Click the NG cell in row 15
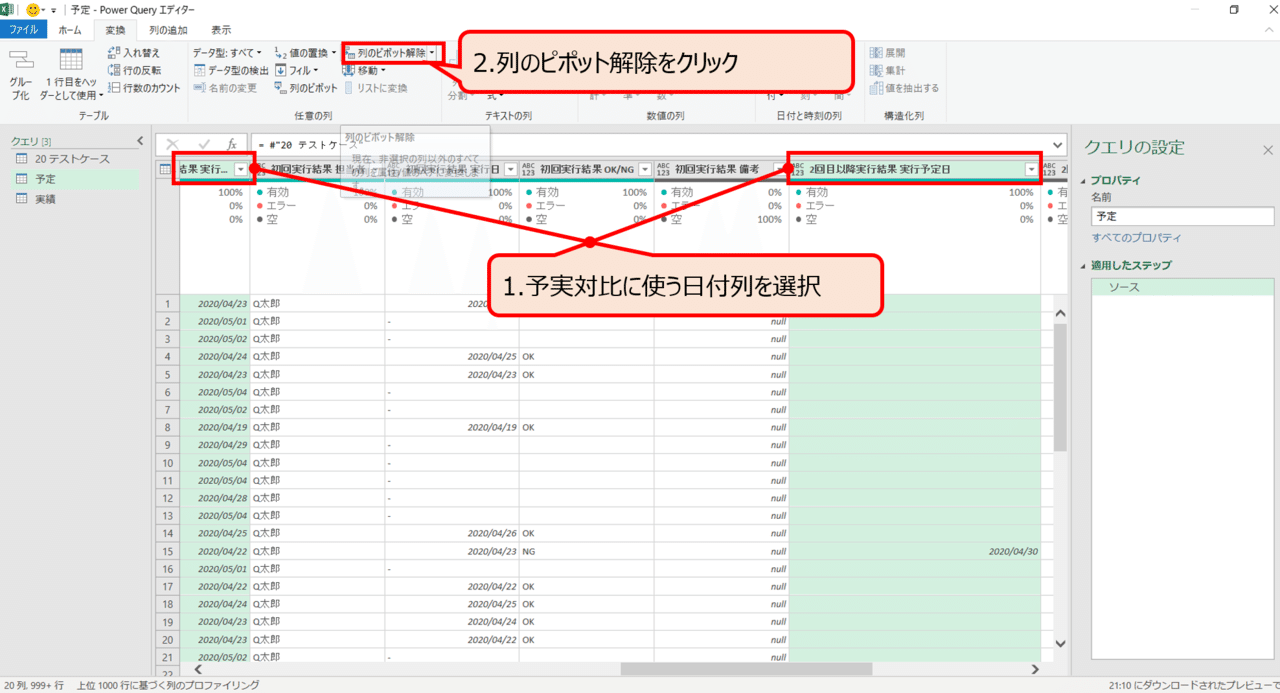The image size is (1280, 693). click(x=587, y=551)
